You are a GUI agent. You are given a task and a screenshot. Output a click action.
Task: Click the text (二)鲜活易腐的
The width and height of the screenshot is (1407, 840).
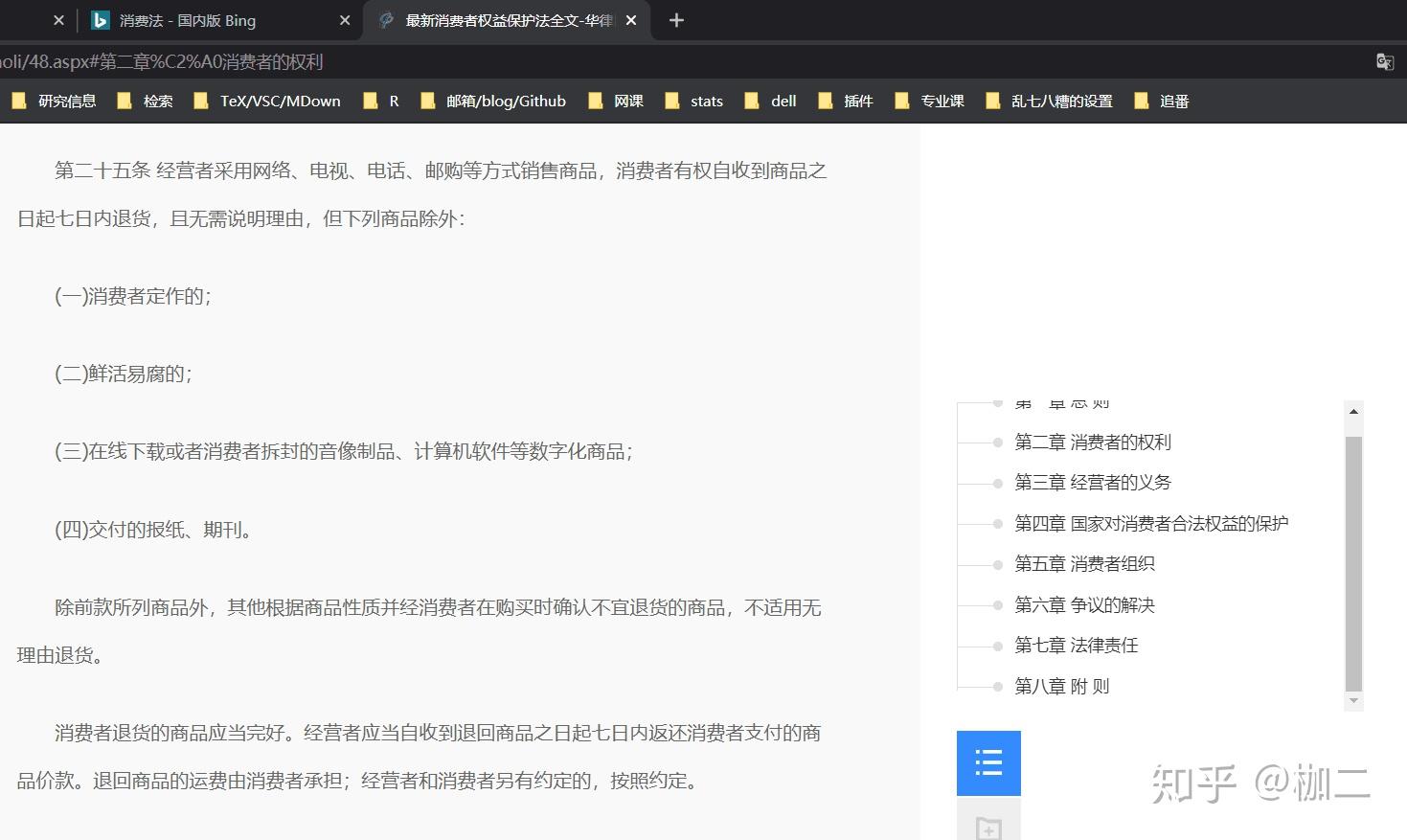click(x=123, y=374)
